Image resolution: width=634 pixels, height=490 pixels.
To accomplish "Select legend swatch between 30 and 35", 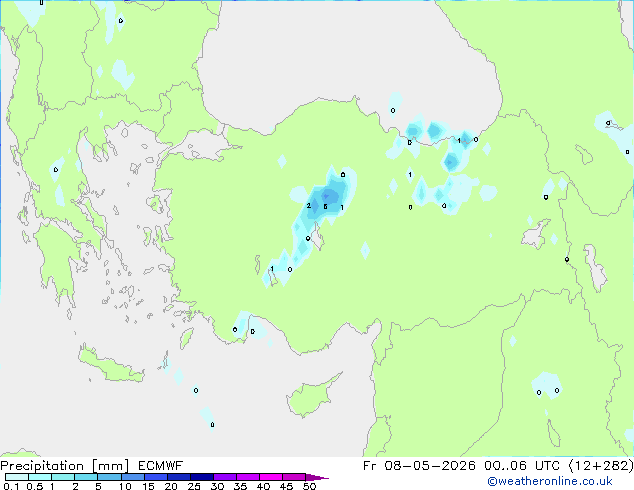I will pyautogui.click(x=224, y=477).
